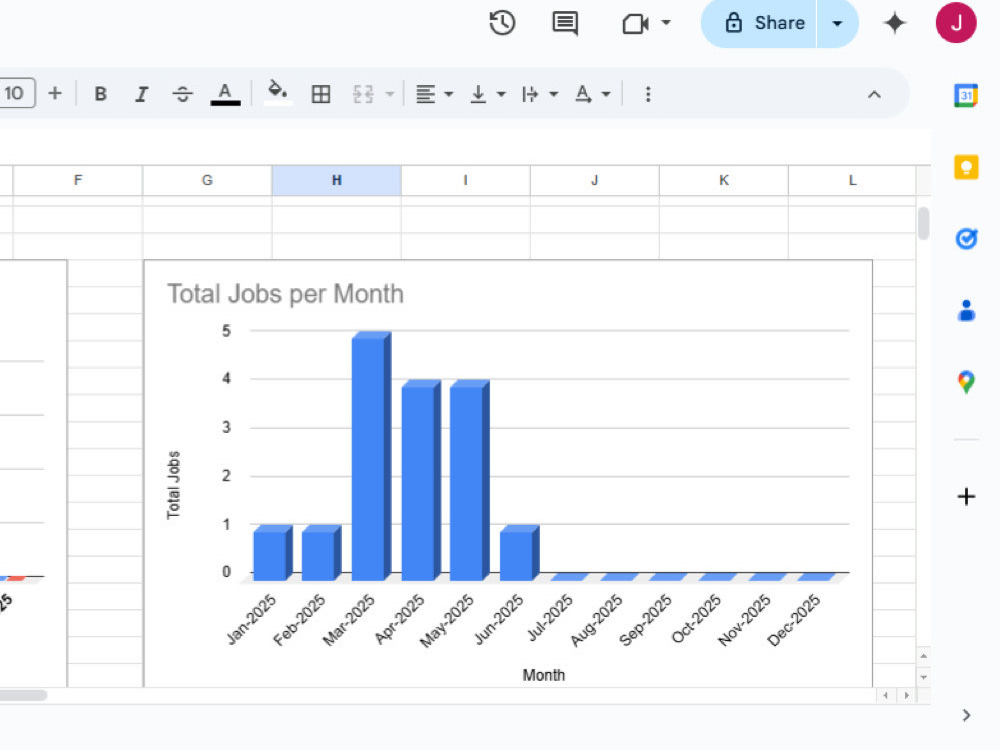Hide side panel with right chevron

[x=966, y=715]
